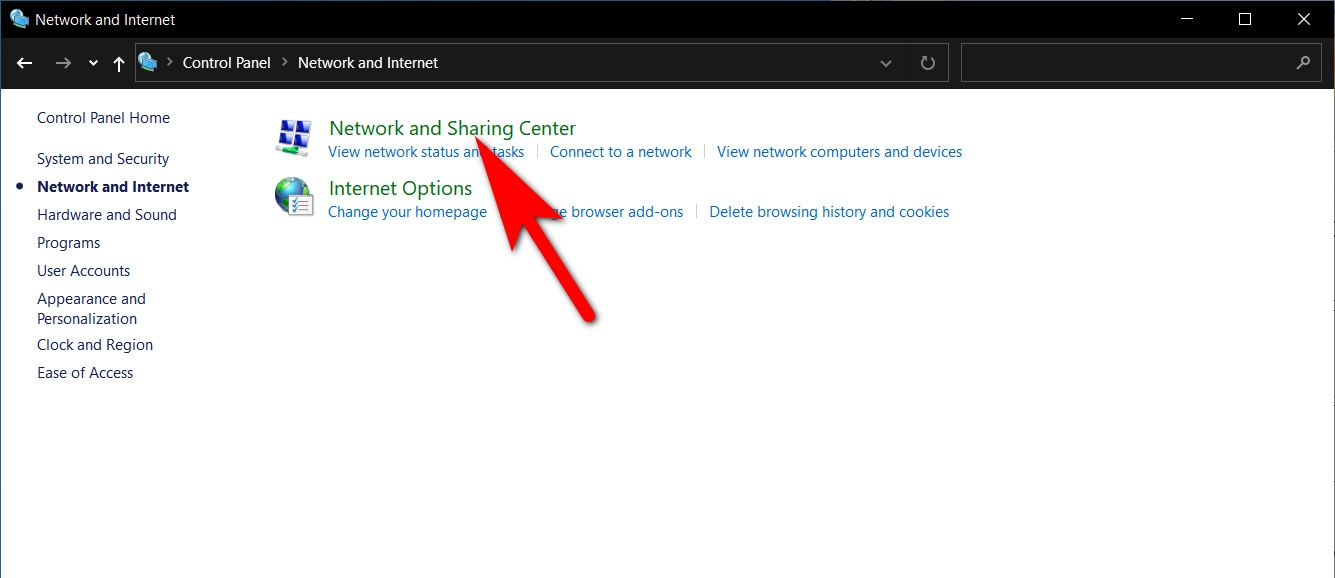Image resolution: width=1335 pixels, height=578 pixels.
Task: Expand chevron between Control Panel and Network
Action: (285, 62)
